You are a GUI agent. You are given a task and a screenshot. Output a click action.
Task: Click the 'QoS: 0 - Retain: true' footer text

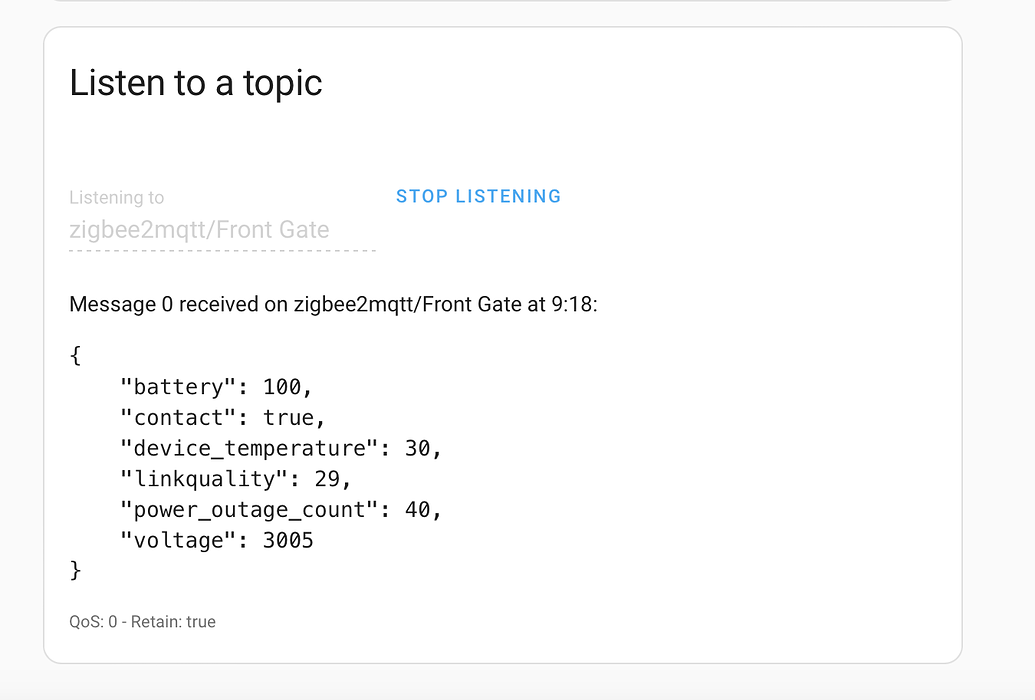(x=142, y=622)
